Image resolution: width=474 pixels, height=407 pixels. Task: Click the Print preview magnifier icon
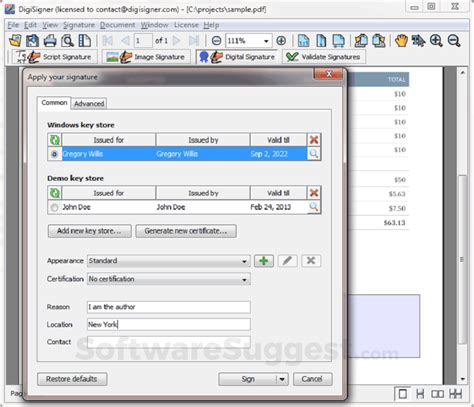[x=67, y=41]
